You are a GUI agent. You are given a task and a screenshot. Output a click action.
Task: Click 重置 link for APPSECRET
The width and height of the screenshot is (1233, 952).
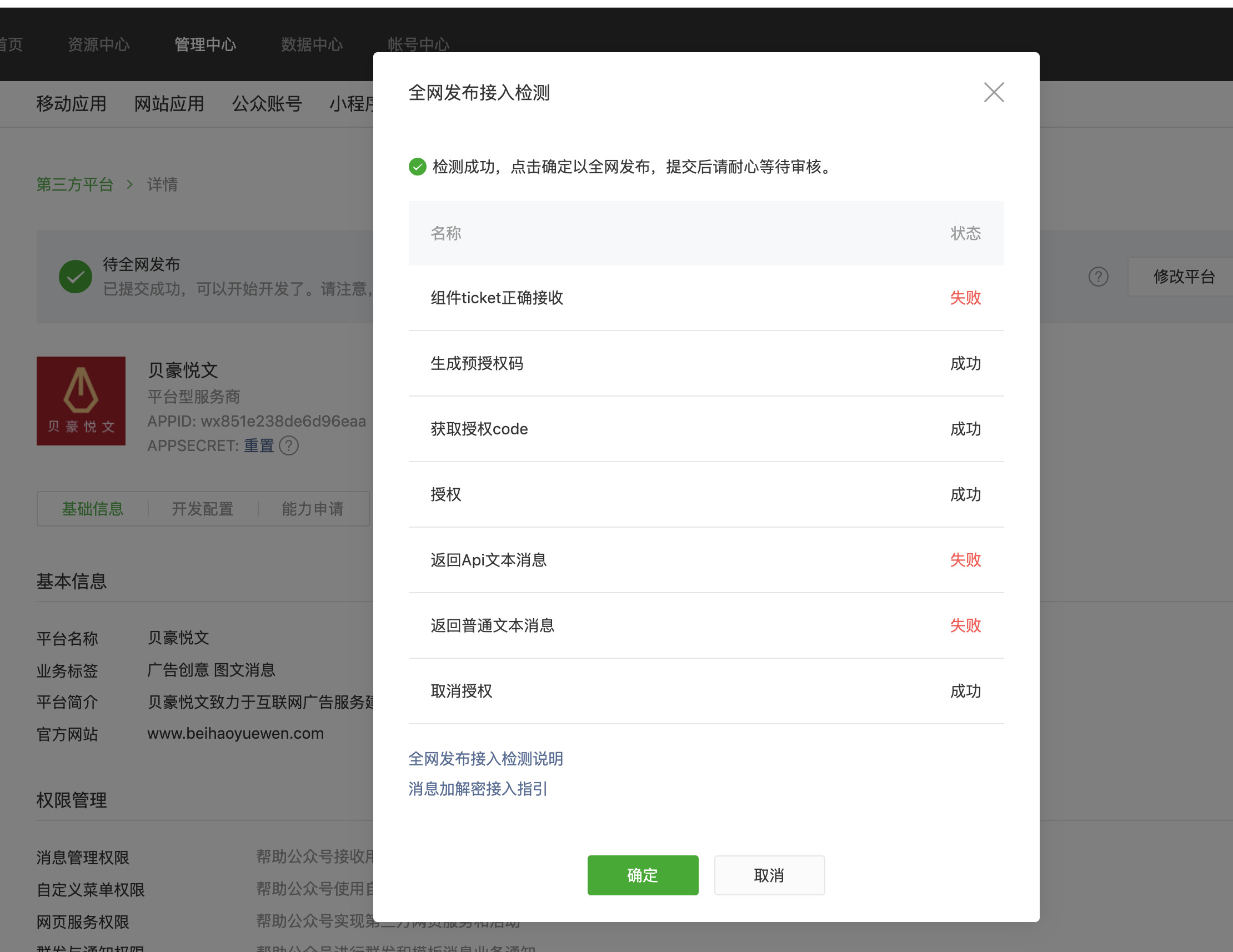[259, 445]
